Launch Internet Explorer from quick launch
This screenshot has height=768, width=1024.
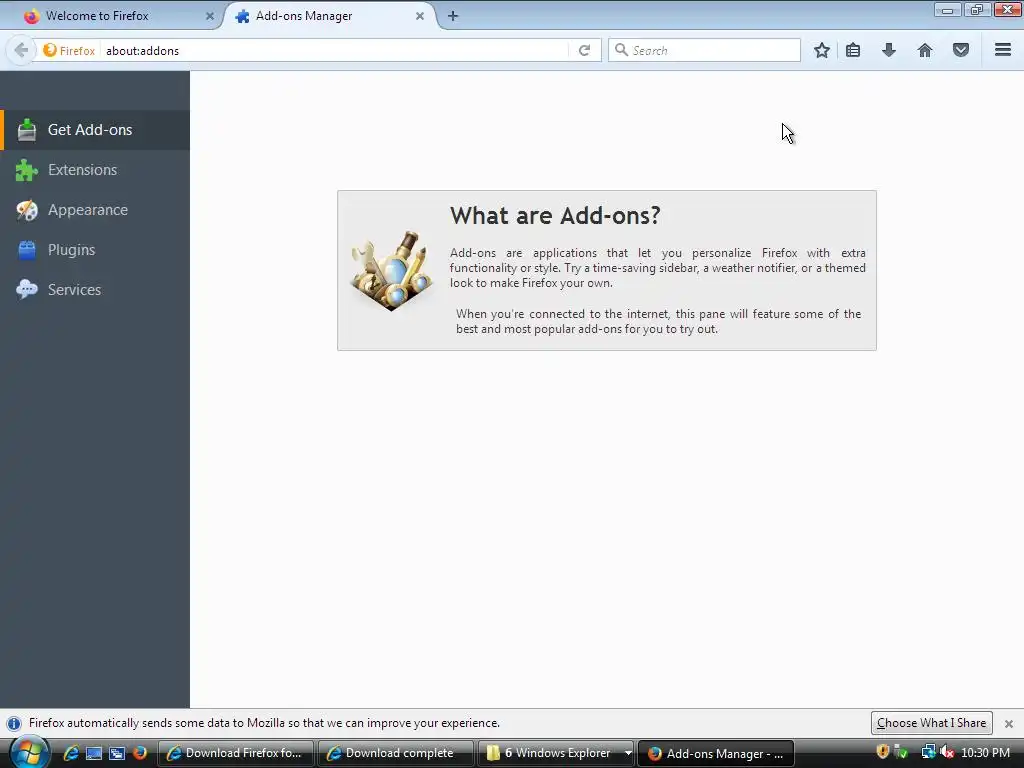(71, 753)
